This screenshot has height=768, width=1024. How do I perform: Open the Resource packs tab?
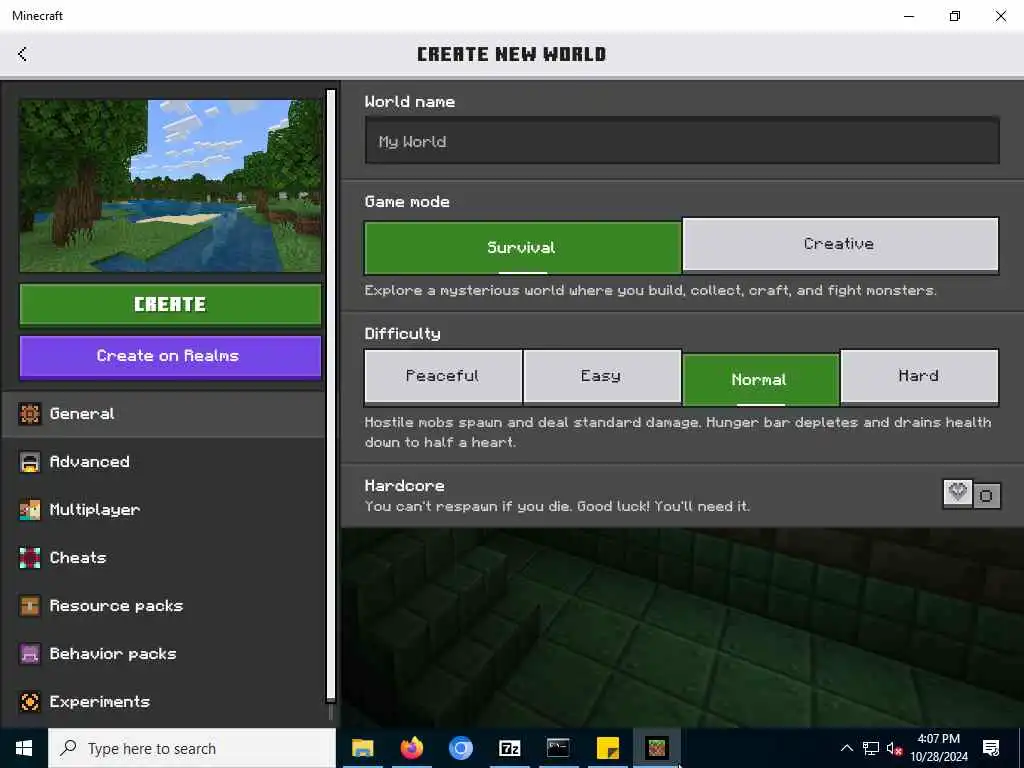163,606
